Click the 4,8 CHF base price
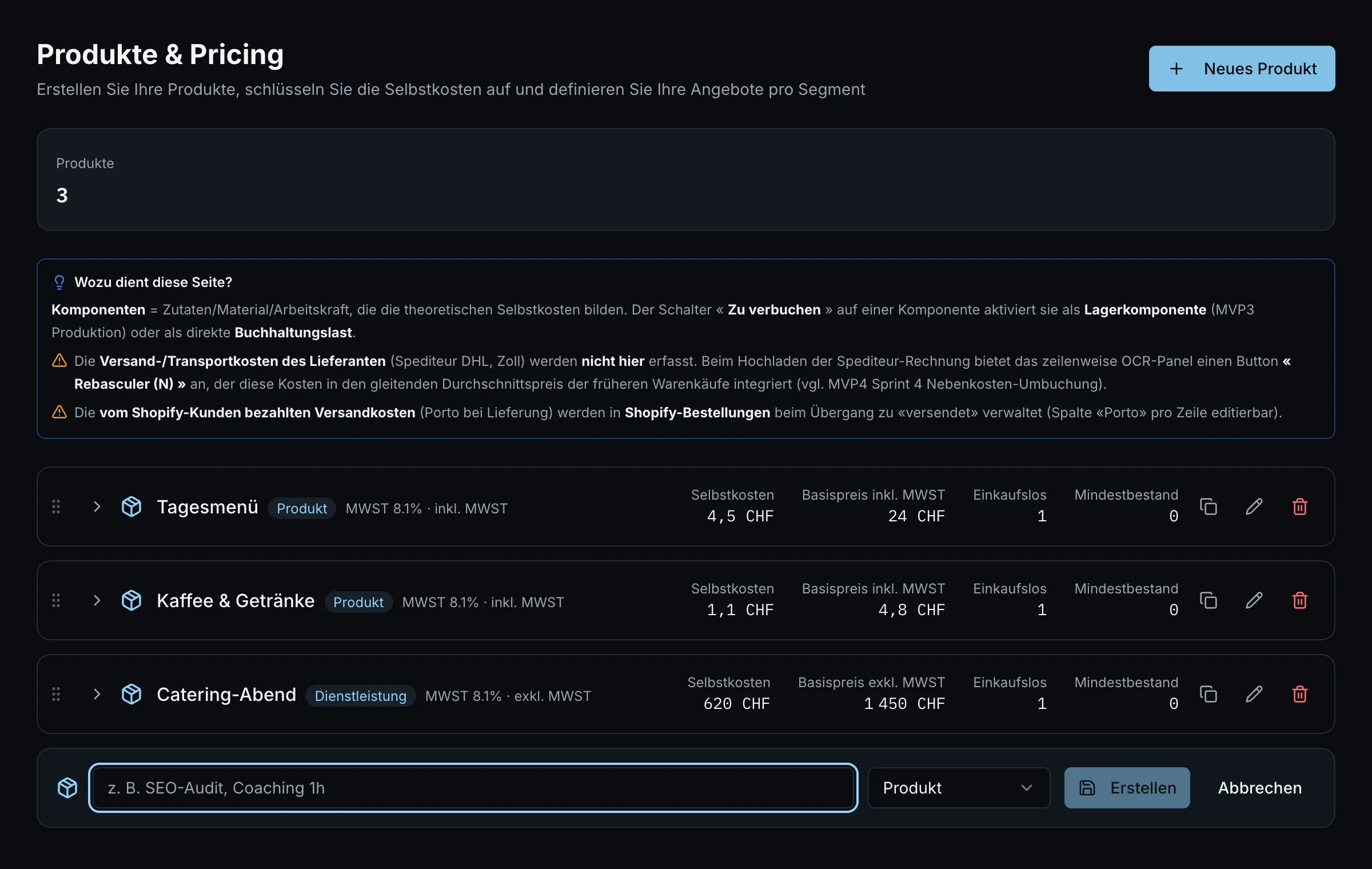 (x=911, y=610)
